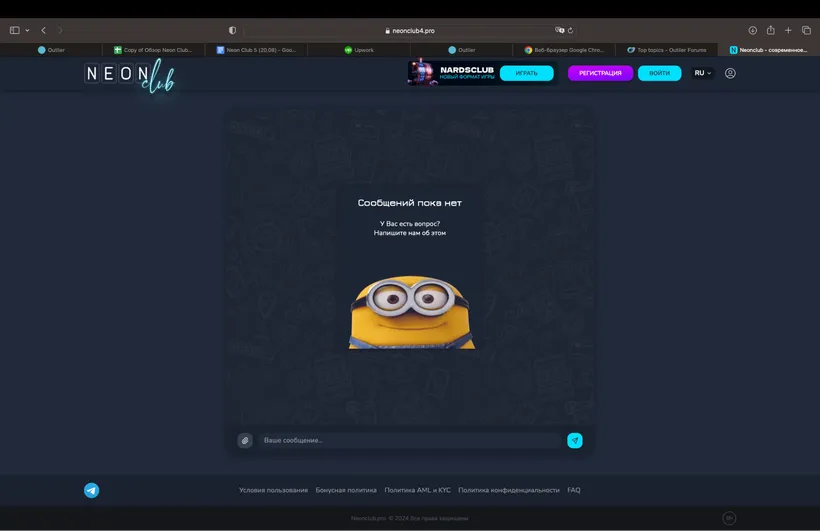Click the Играть button on NardsClub banner
The height and width of the screenshot is (531, 820).
click(x=526, y=73)
